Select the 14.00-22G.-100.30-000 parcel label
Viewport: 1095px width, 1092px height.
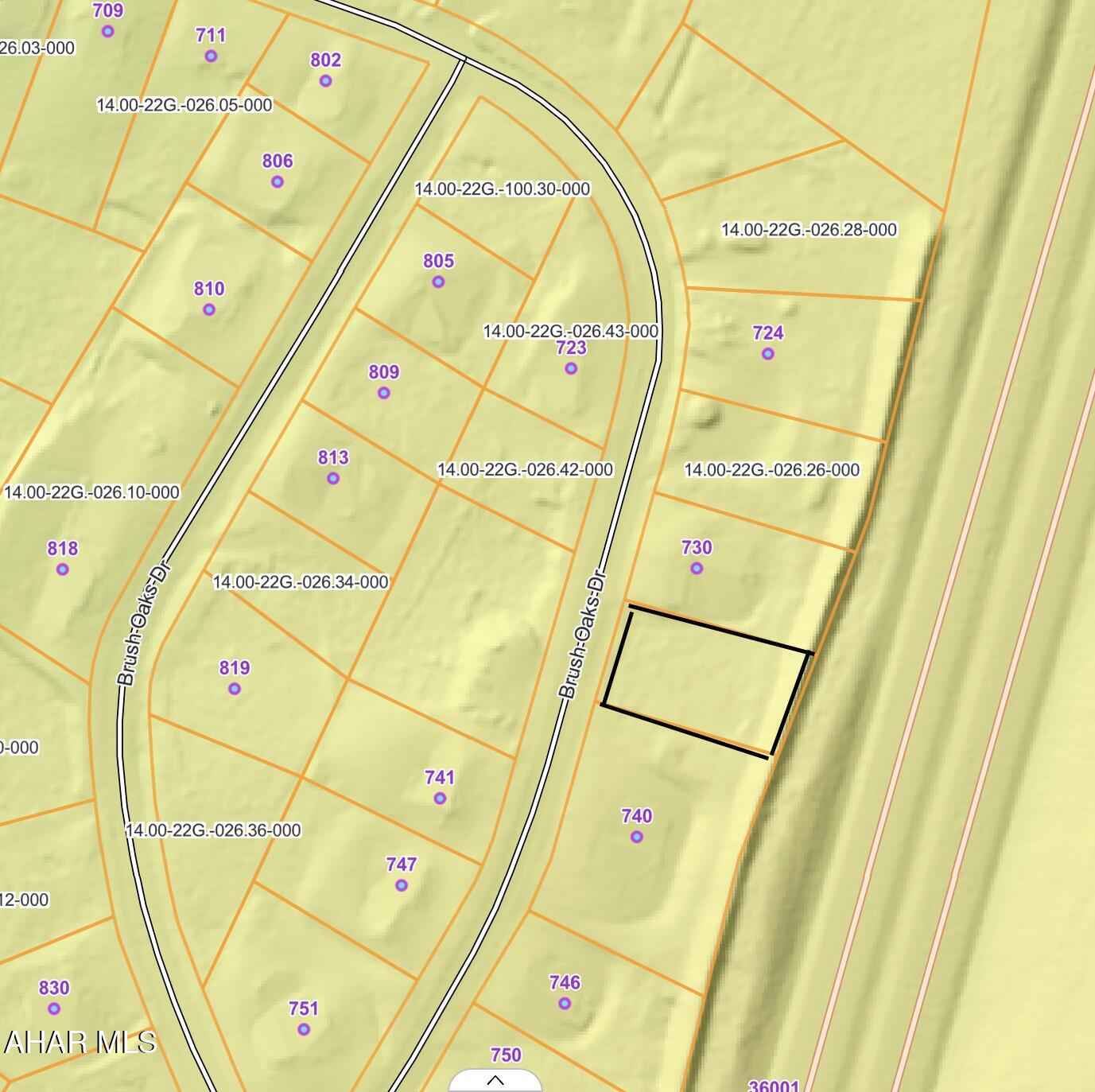coord(503,189)
